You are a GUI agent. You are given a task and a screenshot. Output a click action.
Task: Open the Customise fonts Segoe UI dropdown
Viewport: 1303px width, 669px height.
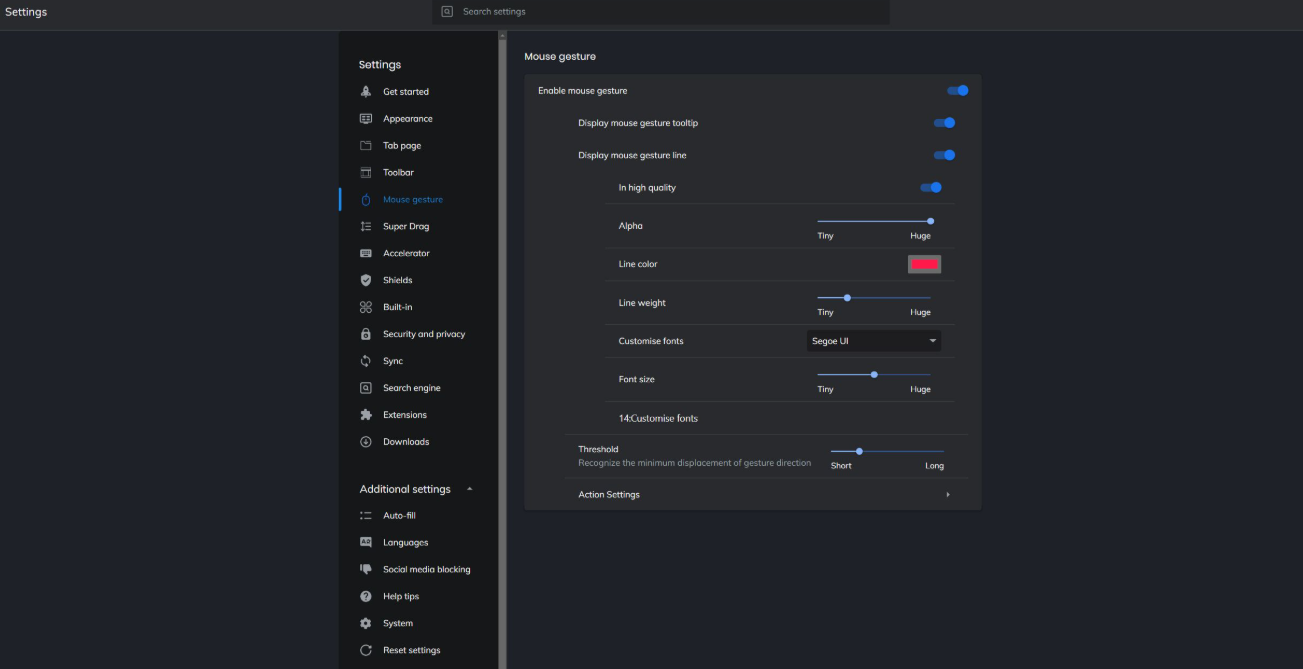pyautogui.click(x=873, y=341)
